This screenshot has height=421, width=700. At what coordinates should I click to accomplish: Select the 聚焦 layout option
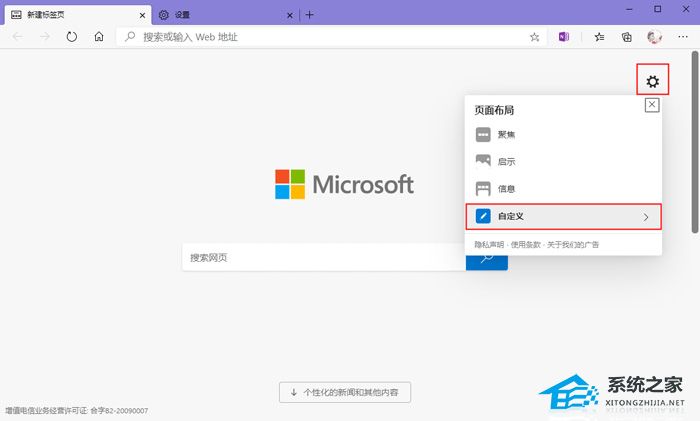(x=563, y=134)
